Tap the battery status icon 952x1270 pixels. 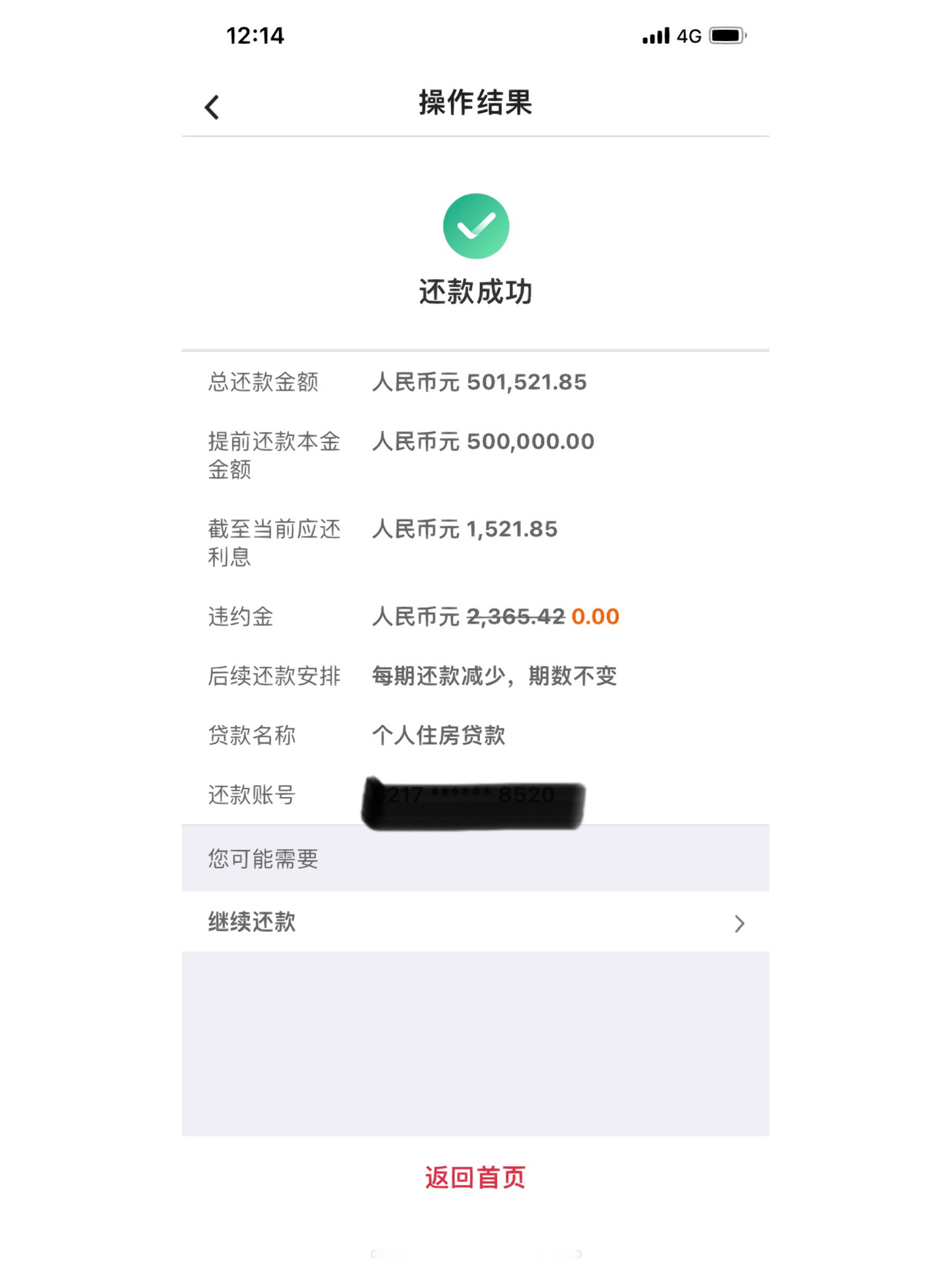[x=726, y=36]
